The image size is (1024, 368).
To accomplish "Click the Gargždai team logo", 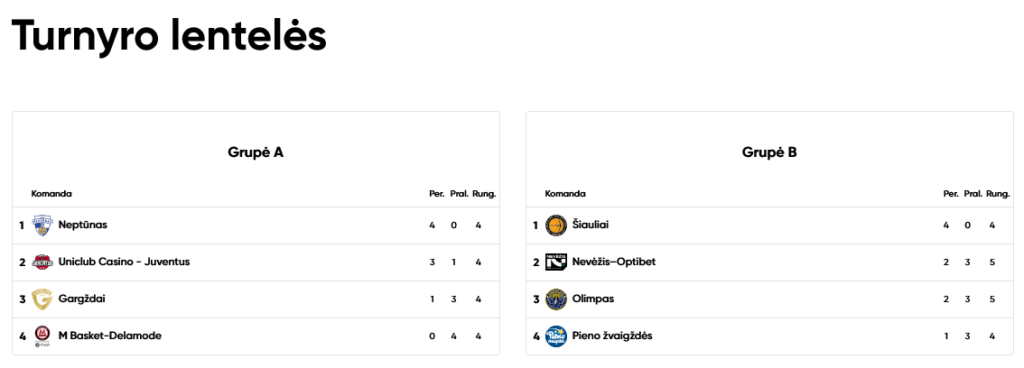I will [42, 299].
